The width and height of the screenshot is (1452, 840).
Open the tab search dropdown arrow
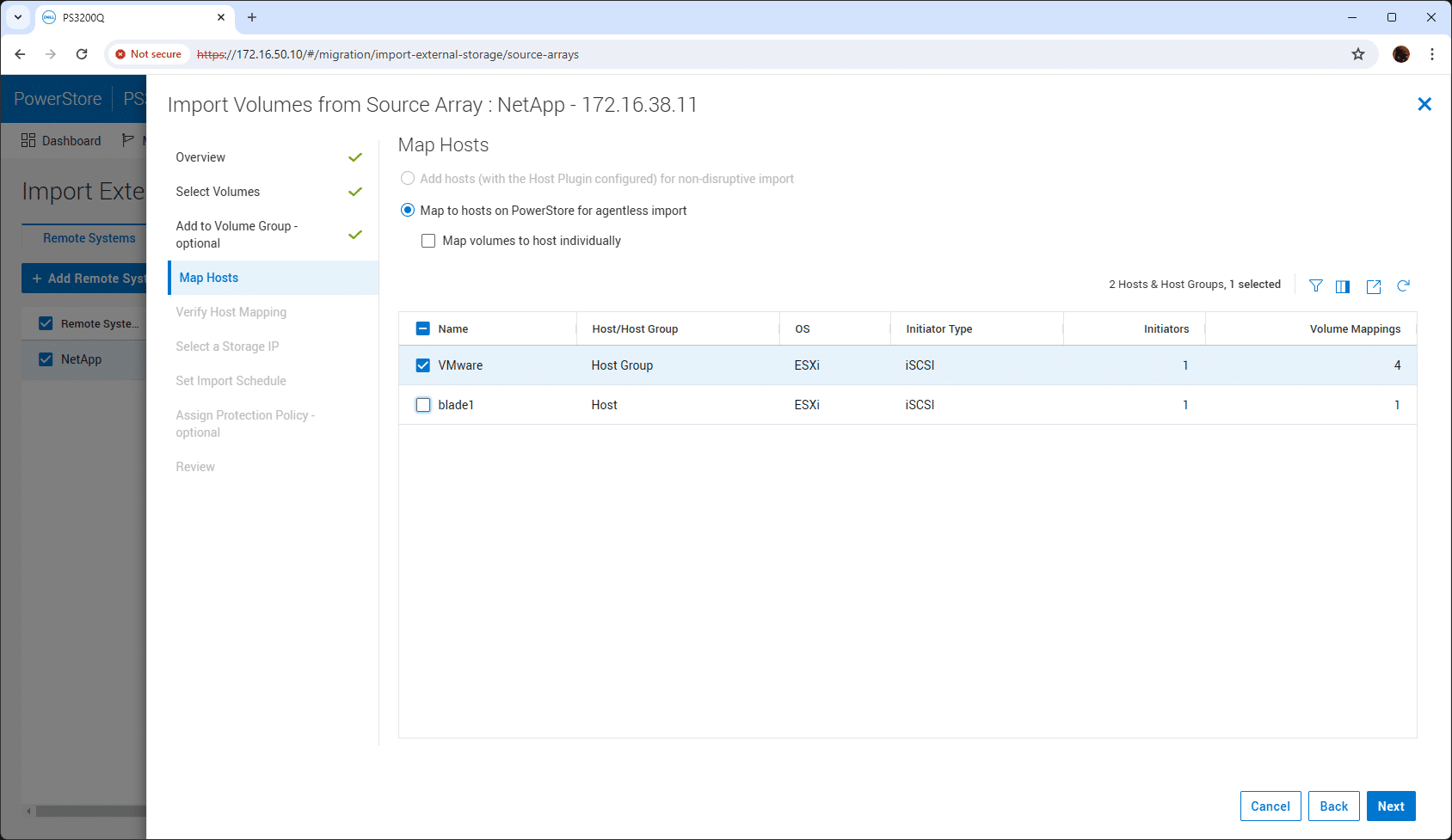click(17, 17)
